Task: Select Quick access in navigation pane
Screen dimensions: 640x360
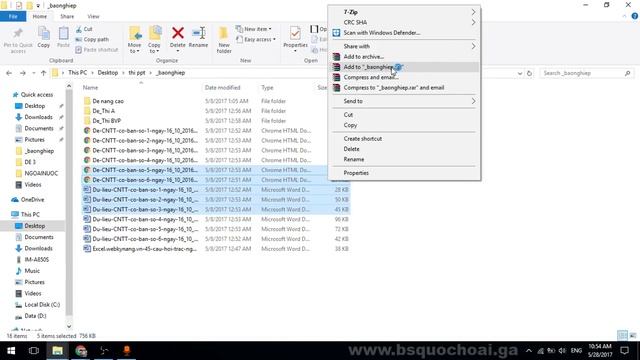Action: (33, 94)
